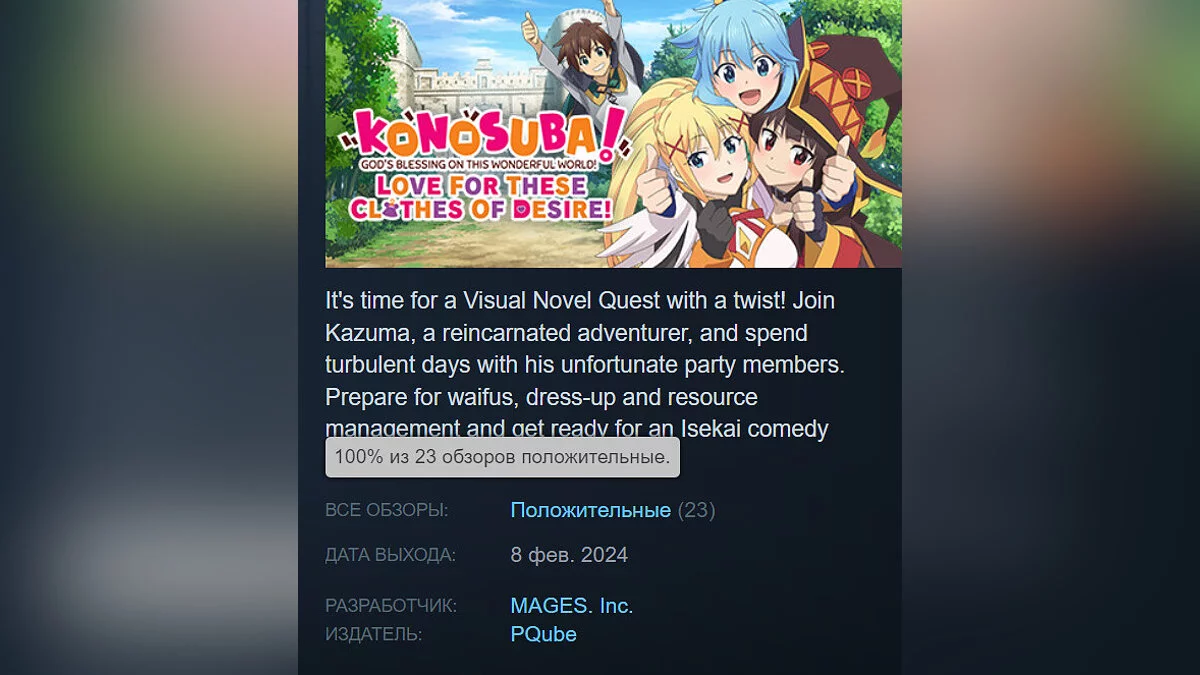The image size is (1200, 675).
Task: Click the ВСЕ ОБЗОРЫ label
Action: click(386, 510)
